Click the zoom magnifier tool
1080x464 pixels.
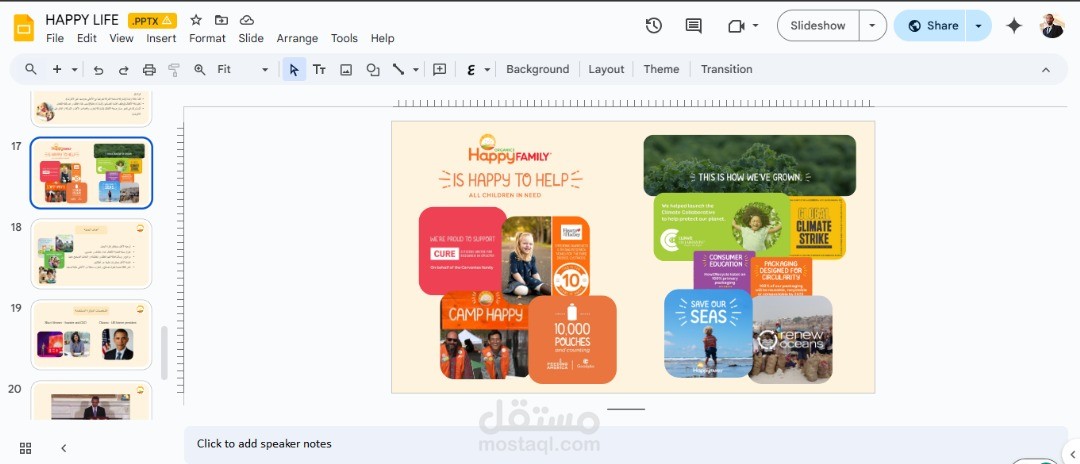point(200,70)
